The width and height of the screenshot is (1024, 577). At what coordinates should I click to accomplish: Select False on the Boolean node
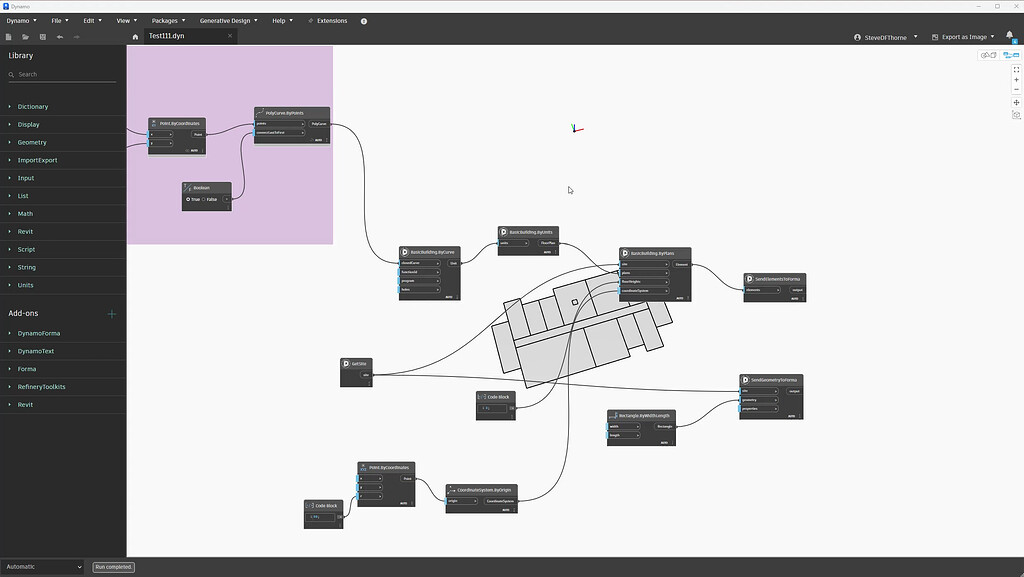[206, 199]
